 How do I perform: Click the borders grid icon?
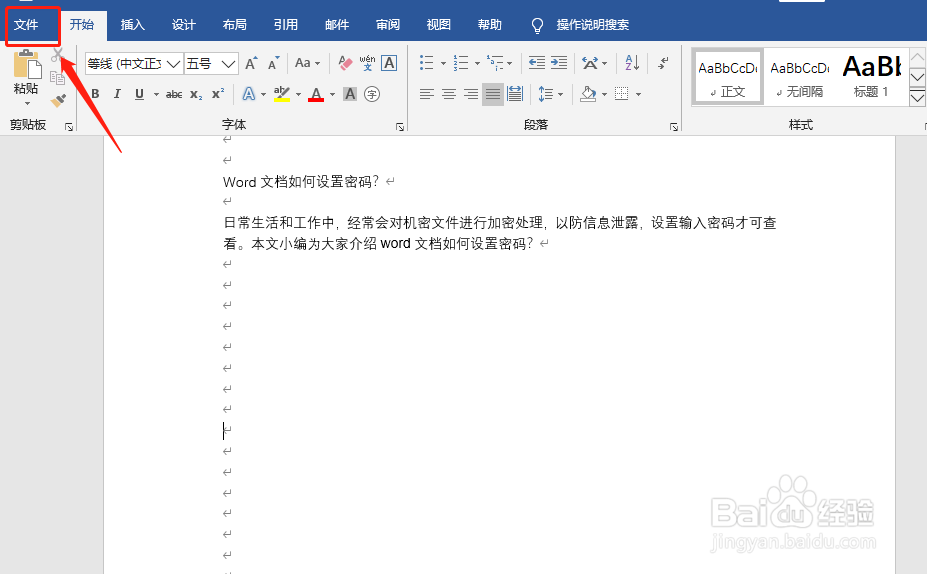(x=621, y=94)
